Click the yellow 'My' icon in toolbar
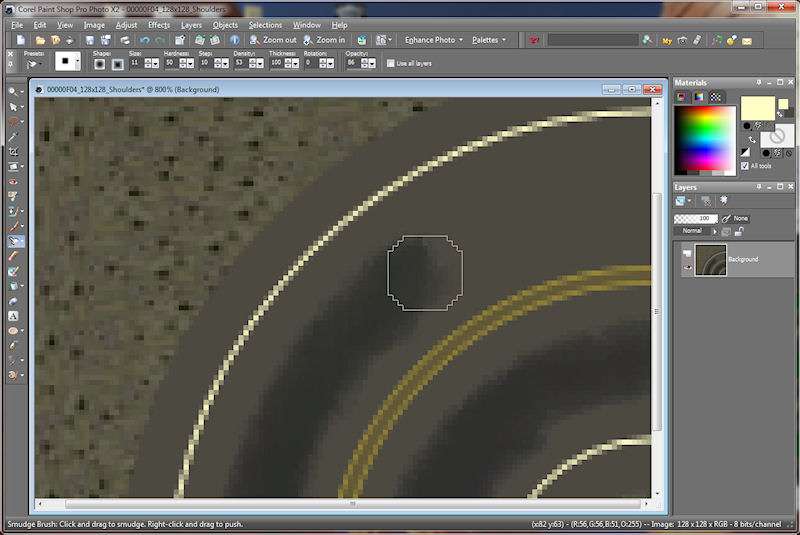 point(666,41)
